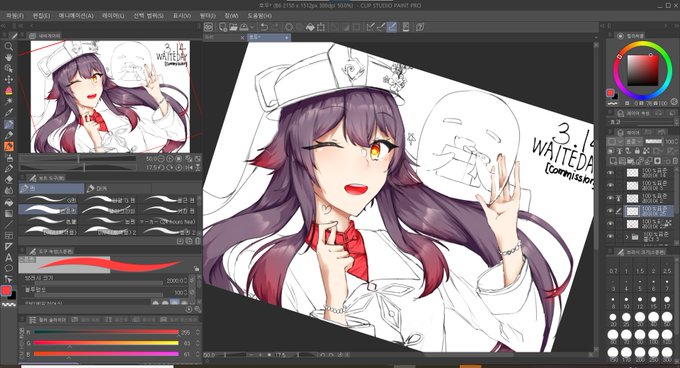
Task: Toggle visibility of second layer from top
Action: pyautogui.click(x=611, y=186)
